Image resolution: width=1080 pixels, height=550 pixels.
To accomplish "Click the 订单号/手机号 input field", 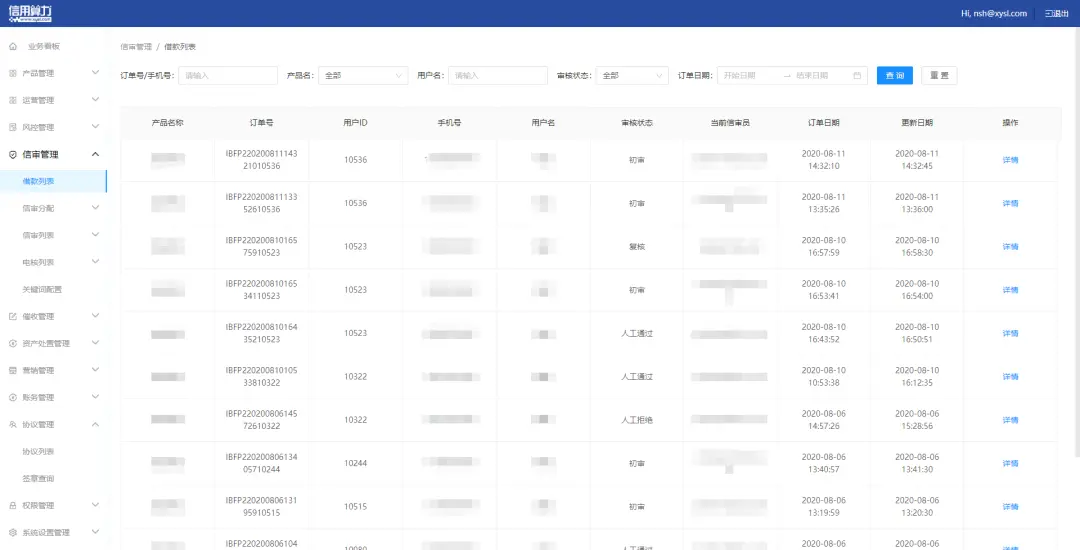I will (228, 75).
